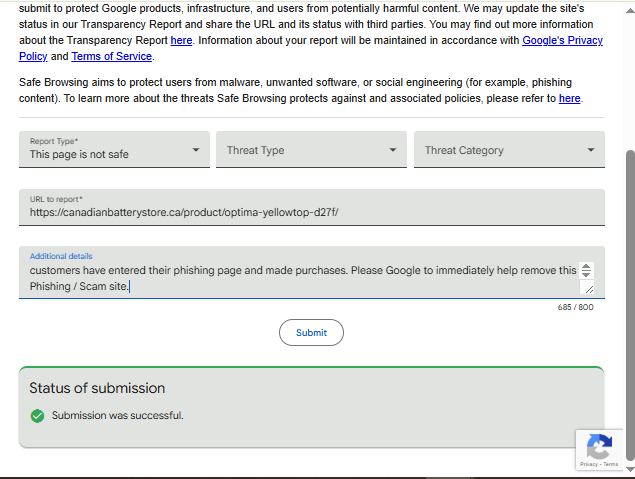
Task: Click the Additional details text area
Action: [x=311, y=272]
